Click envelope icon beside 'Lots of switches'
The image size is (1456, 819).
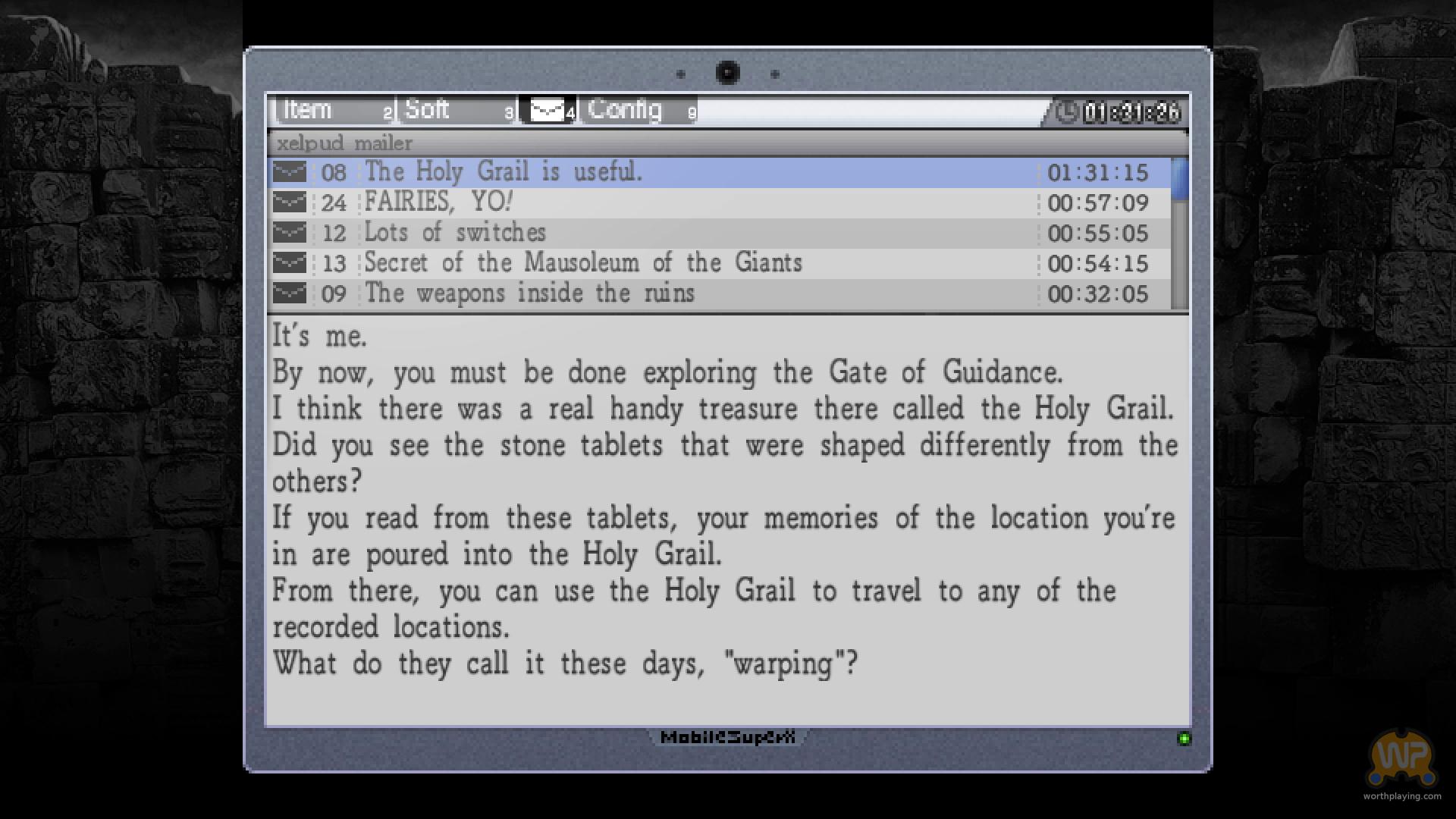coord(289,233)
